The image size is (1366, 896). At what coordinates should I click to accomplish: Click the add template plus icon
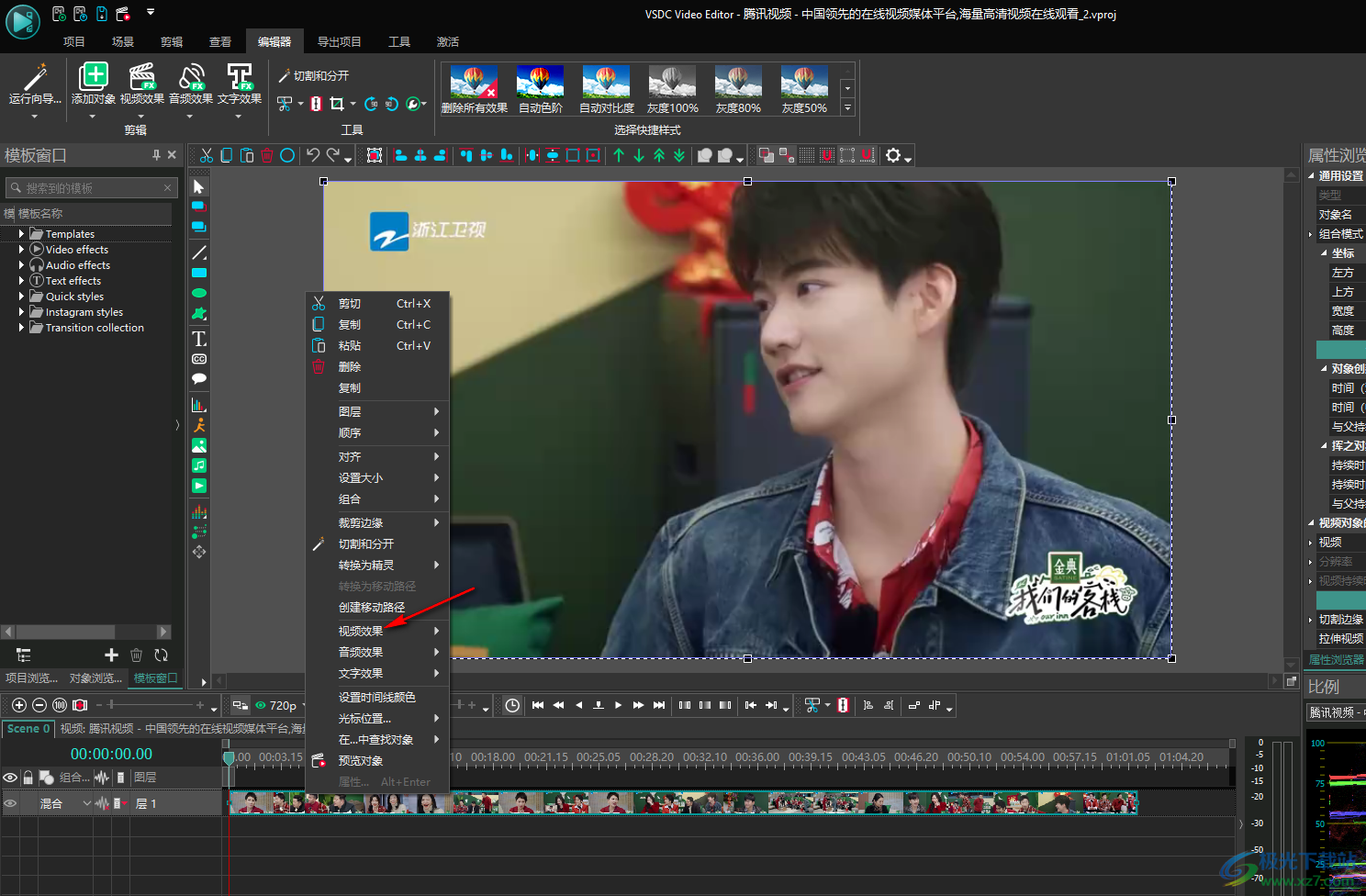pyautogui.click(x=111, y=655)
